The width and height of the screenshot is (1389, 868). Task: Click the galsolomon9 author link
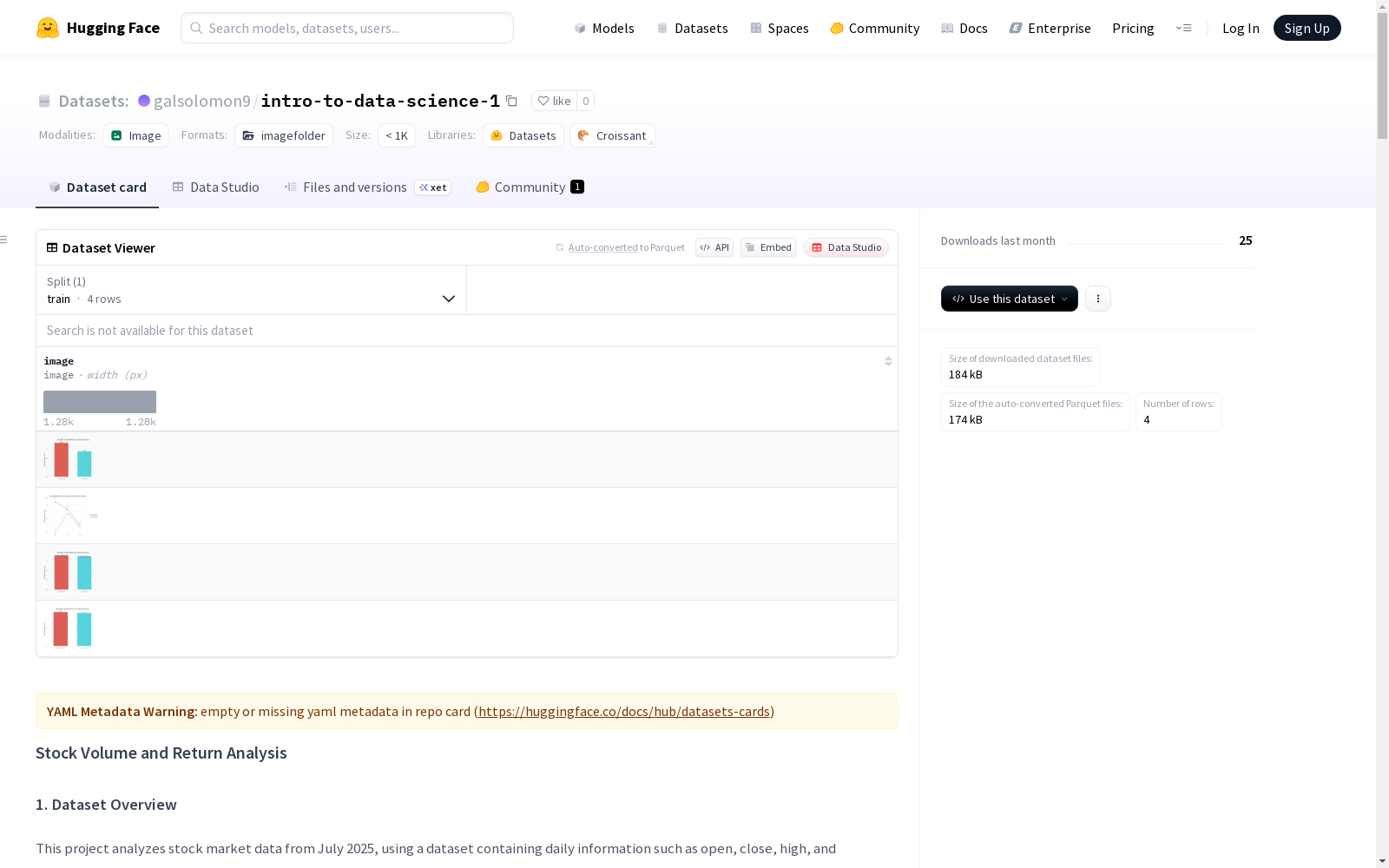[202, 102]
